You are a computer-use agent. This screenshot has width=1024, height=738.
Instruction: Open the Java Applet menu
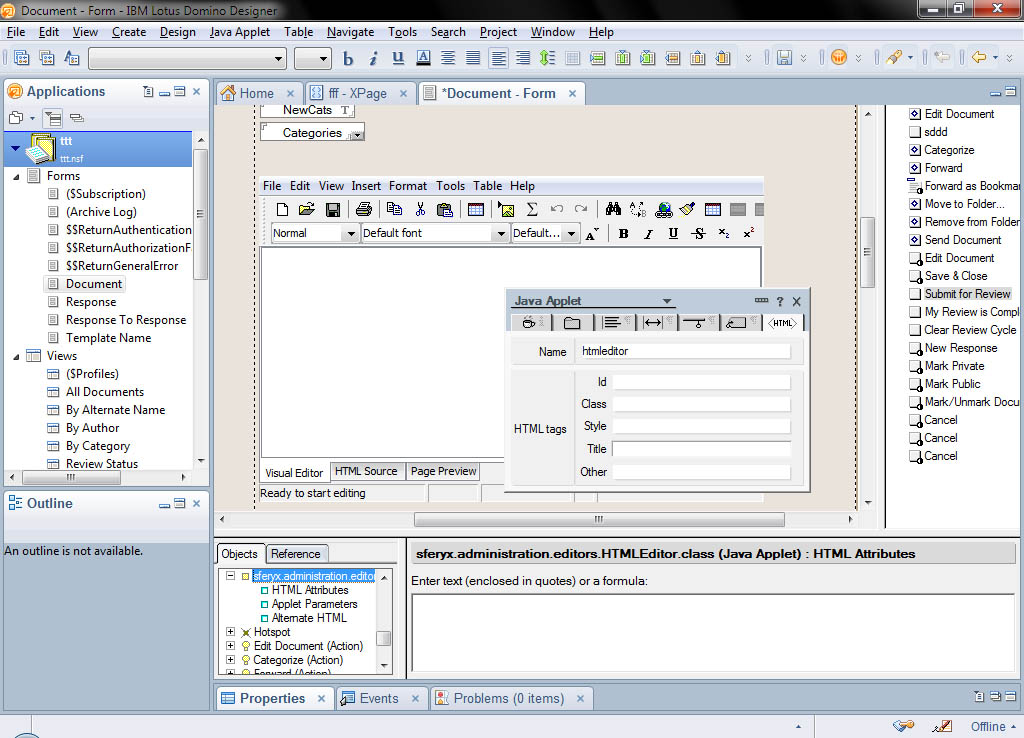coord(240,32)
